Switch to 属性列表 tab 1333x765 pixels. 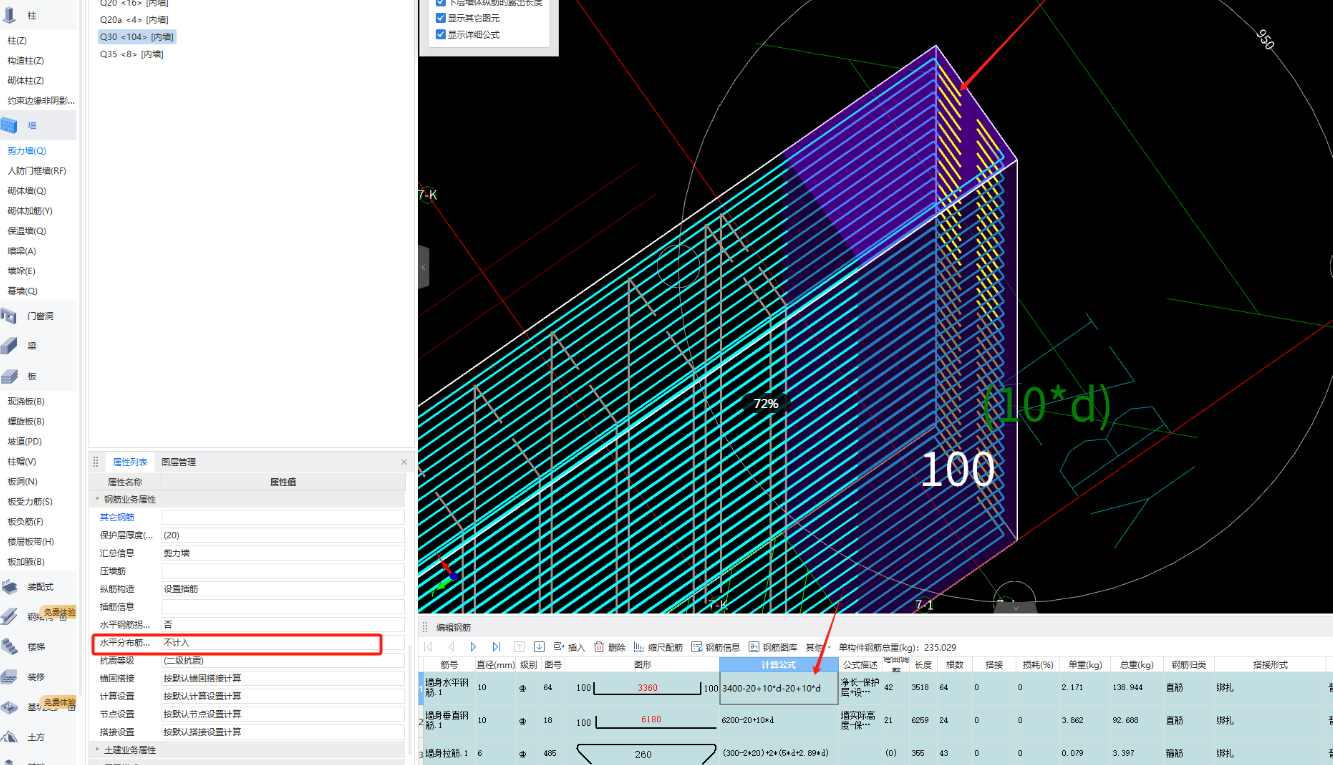[x=130, y=462]
